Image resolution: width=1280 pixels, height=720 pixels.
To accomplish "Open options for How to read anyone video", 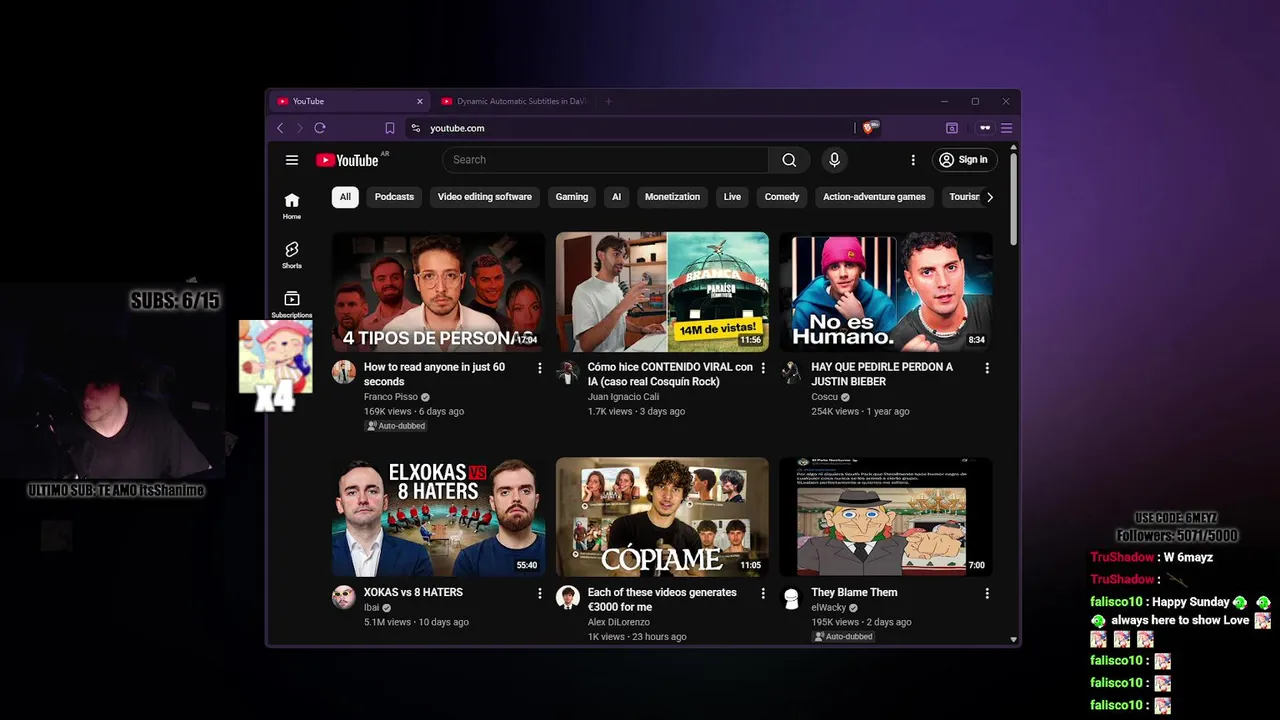I will tap(540, 368).
